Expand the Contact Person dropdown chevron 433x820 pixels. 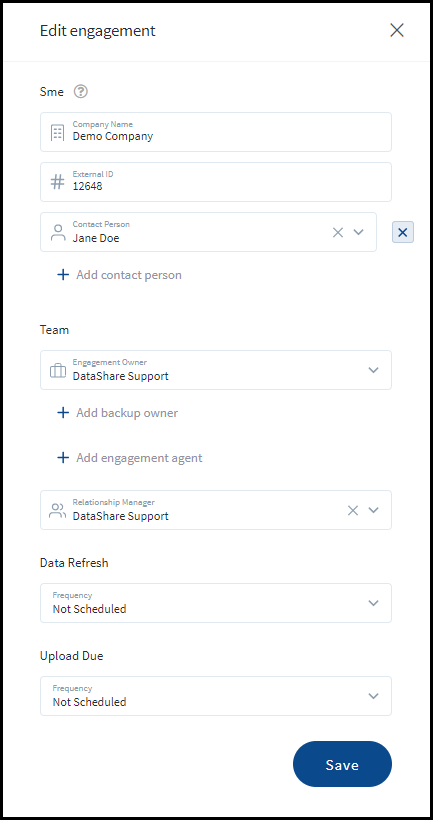pos(358,232)
